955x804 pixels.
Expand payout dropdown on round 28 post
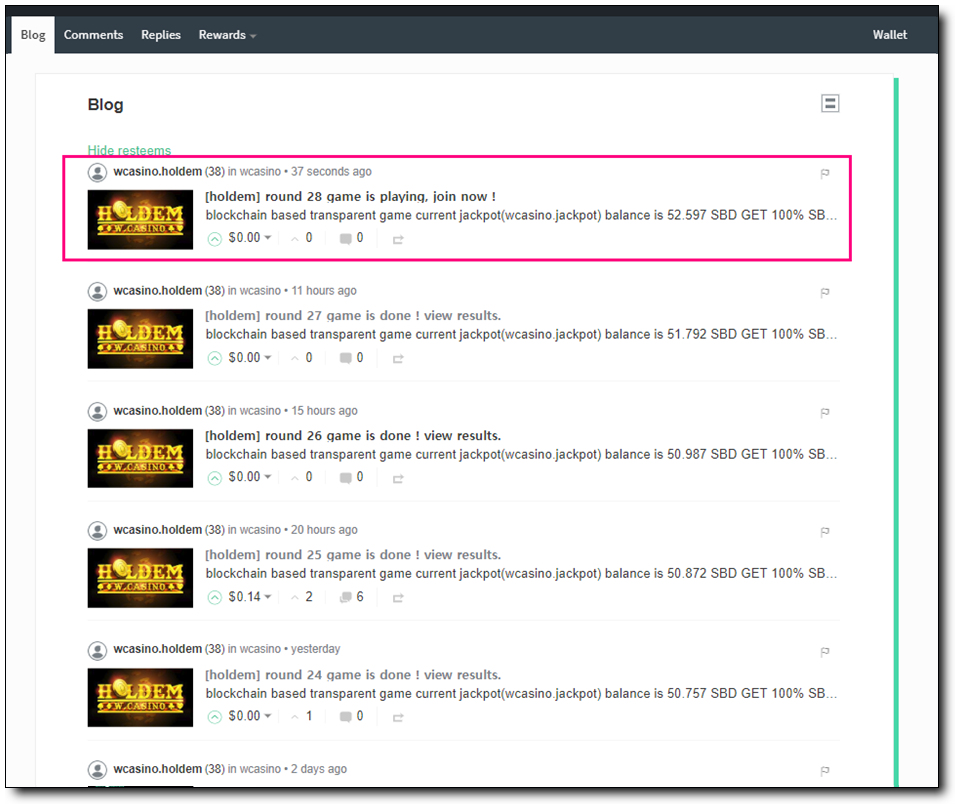250,238
